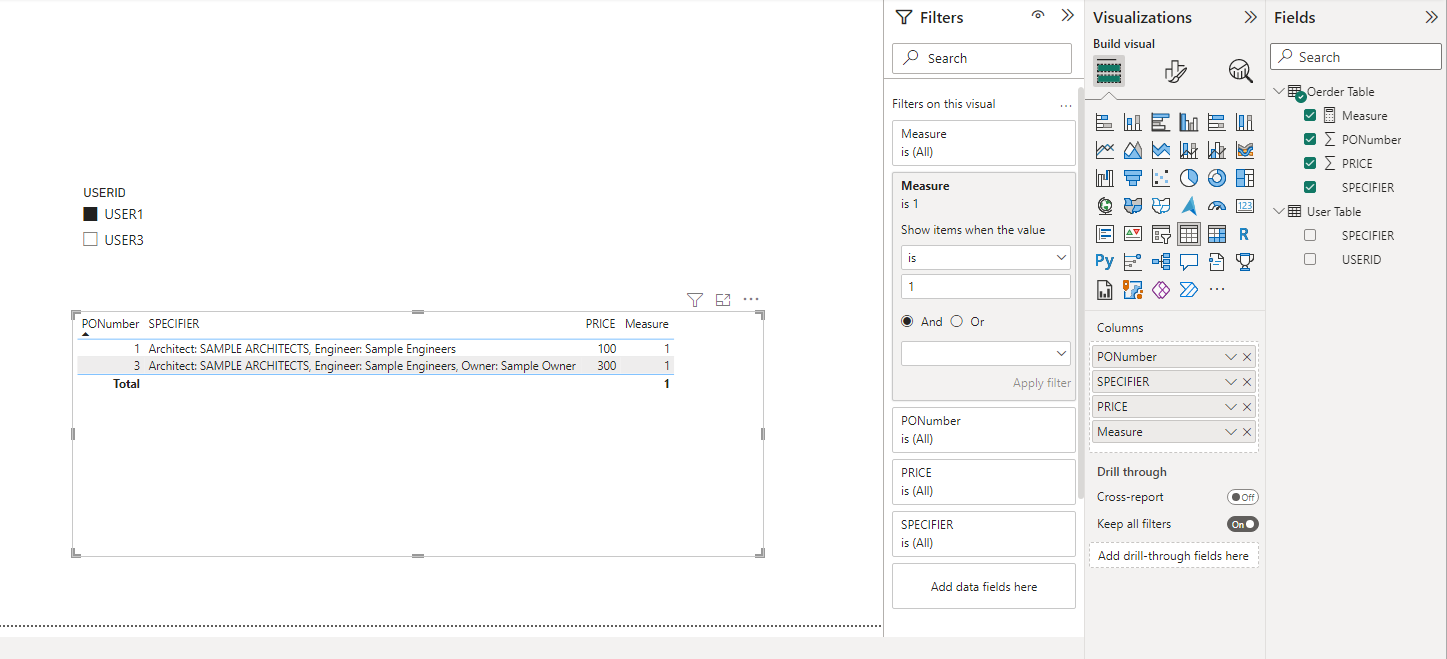
Task: Toggle Cross-report drill through switch
Action: tap(1243, 497)
